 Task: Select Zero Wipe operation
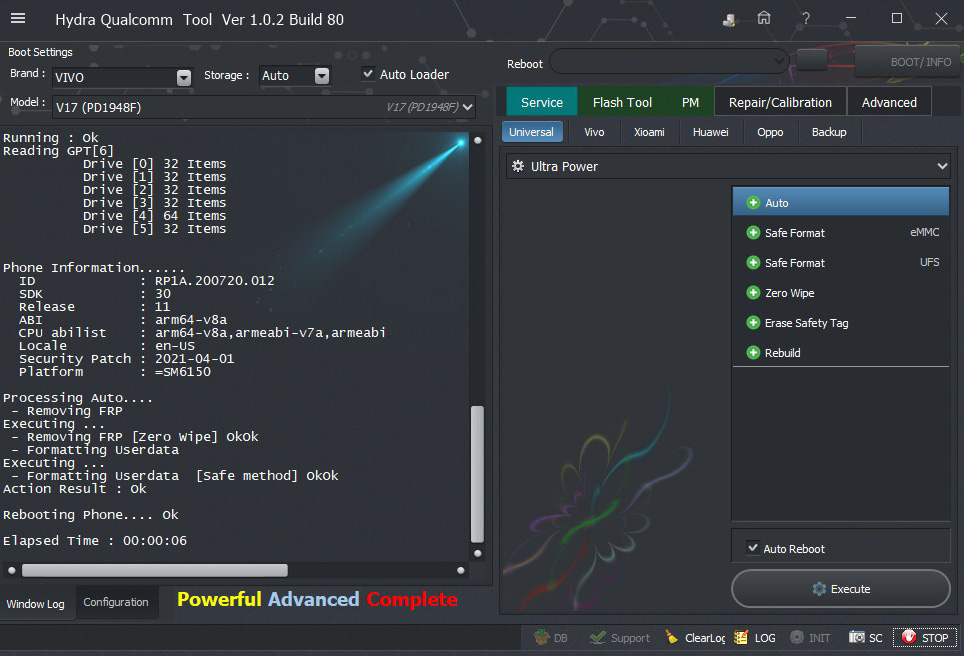840,293
